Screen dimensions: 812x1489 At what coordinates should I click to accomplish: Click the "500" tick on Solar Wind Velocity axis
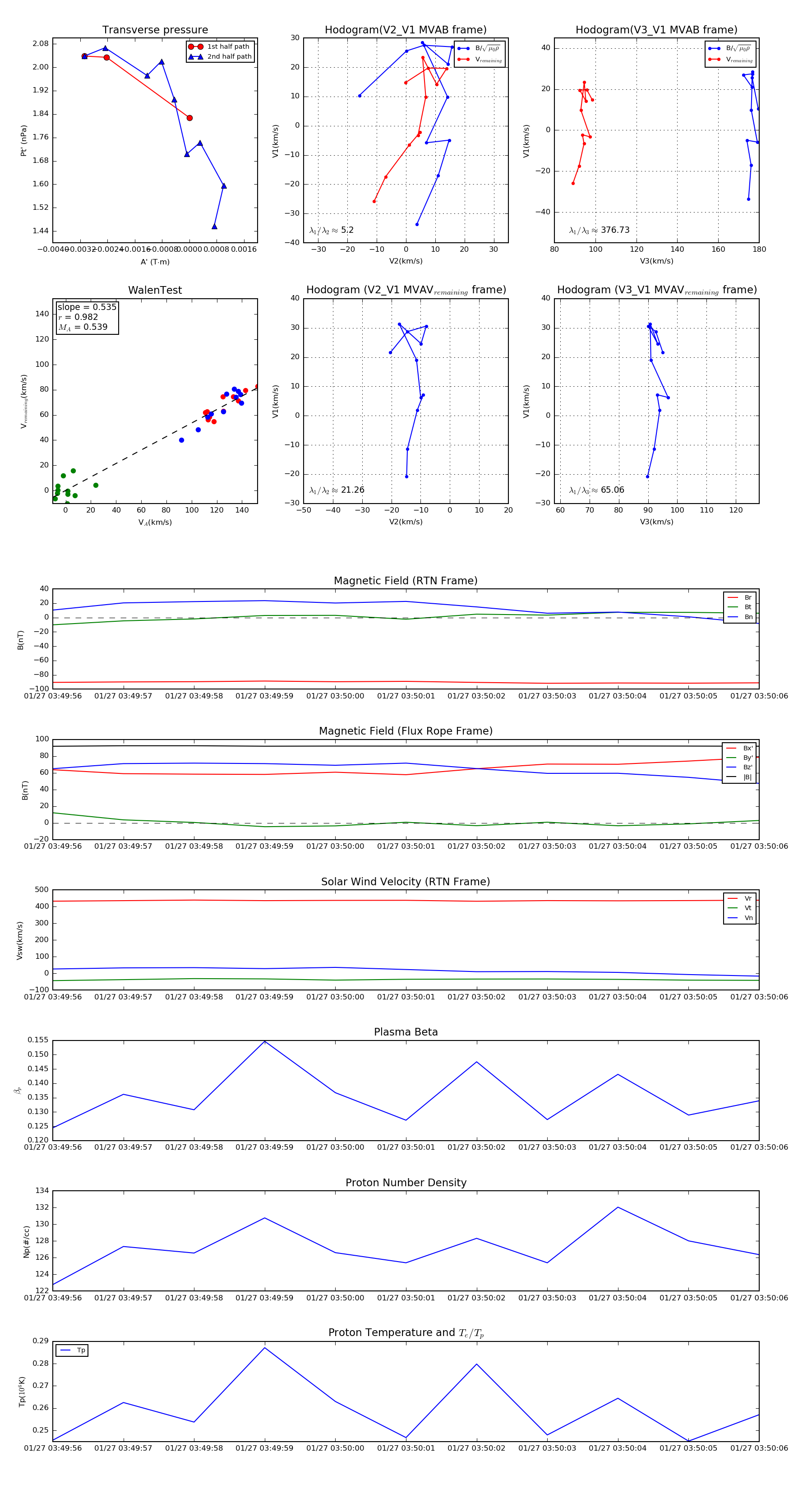(42, 890)
